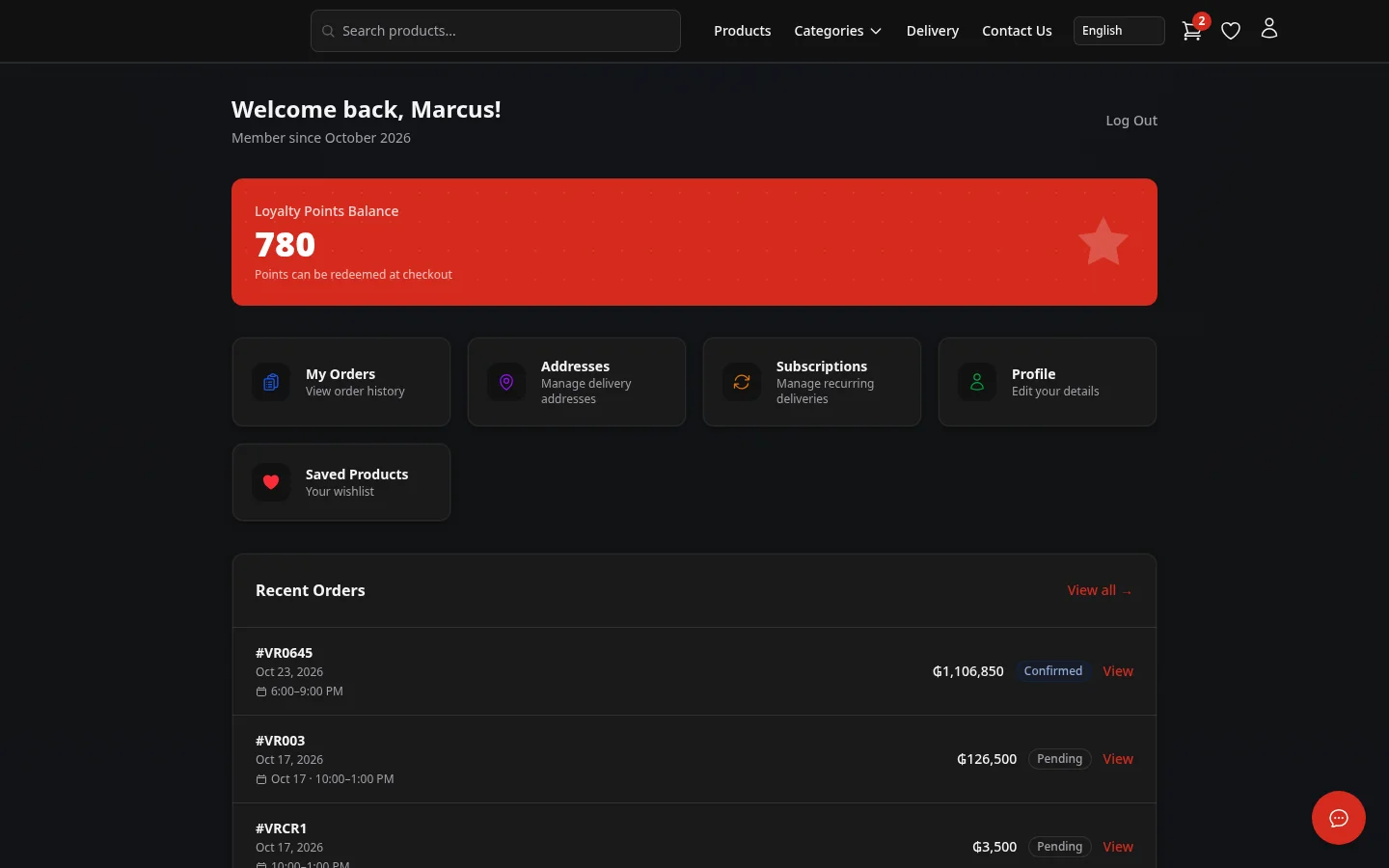Open the wishlist heart icon in header

[x=1231, y=31]
